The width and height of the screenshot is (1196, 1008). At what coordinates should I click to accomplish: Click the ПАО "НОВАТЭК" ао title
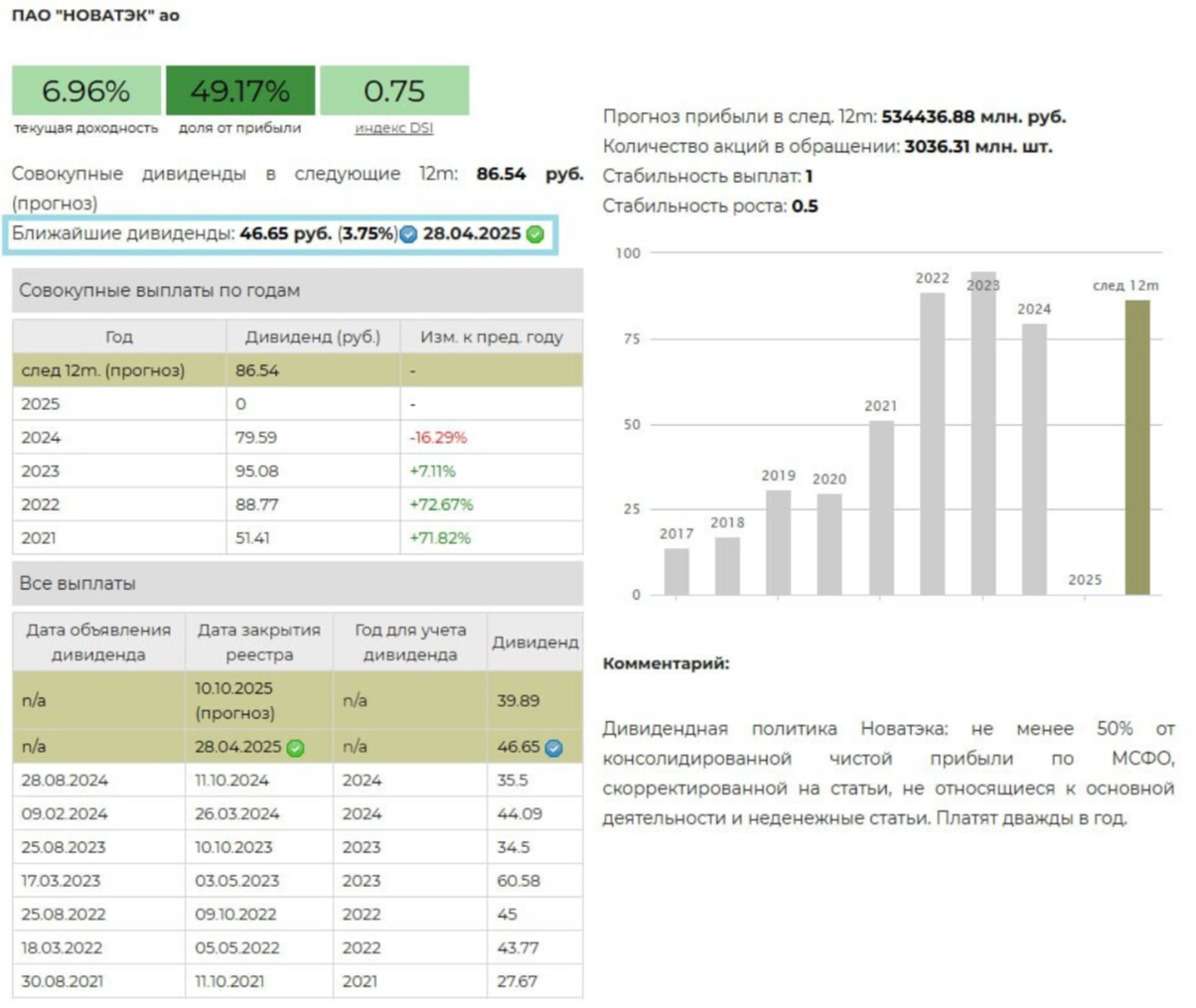(x=95, y=16)
